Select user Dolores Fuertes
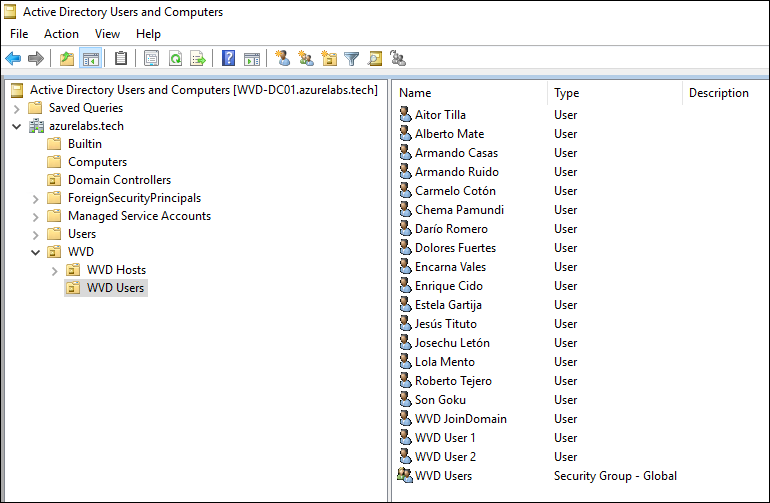Image resolution: width=770 pixels, height=503 pixels. click(455, 248)
